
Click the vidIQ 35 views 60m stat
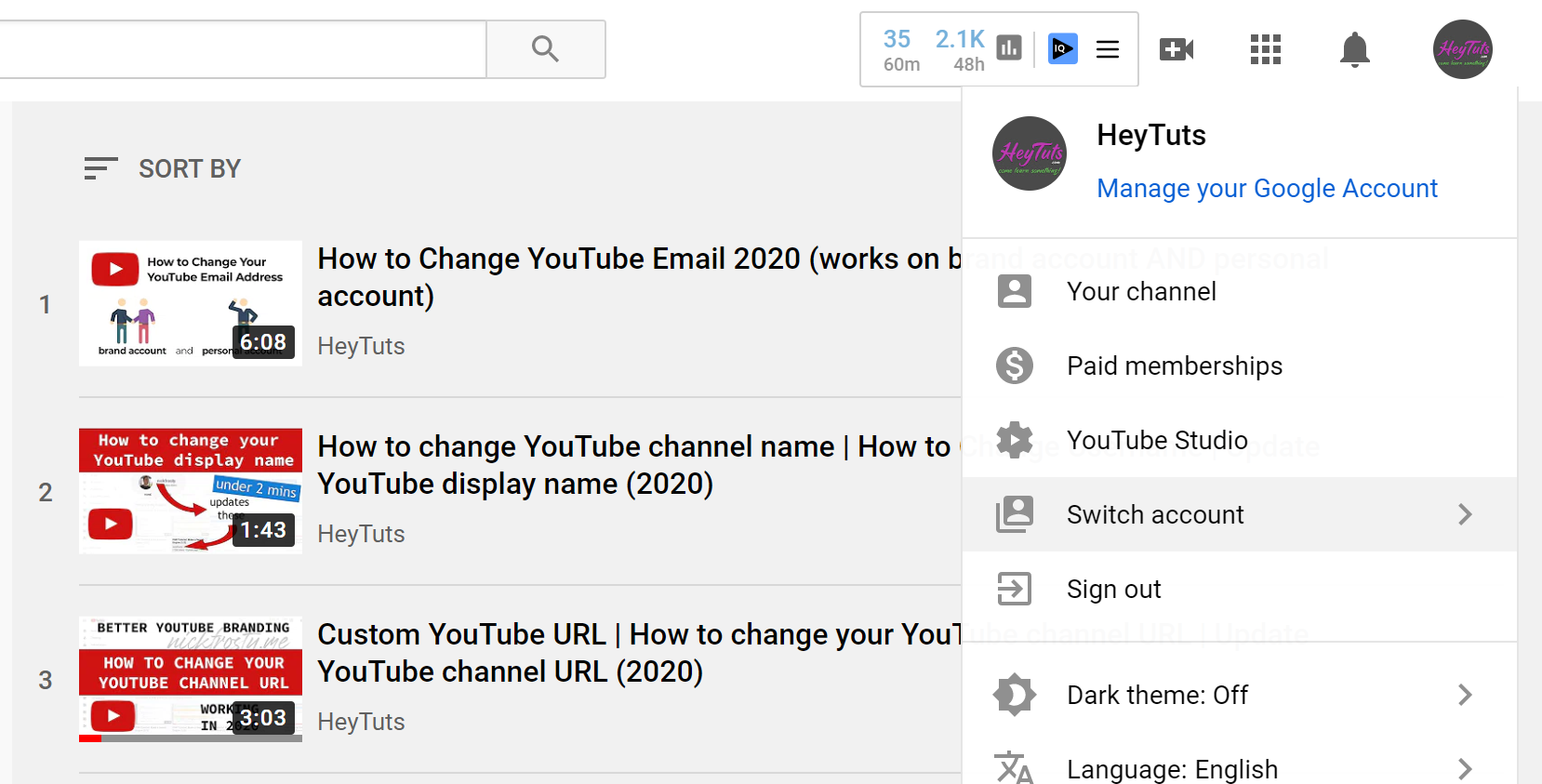pos(900,50)
